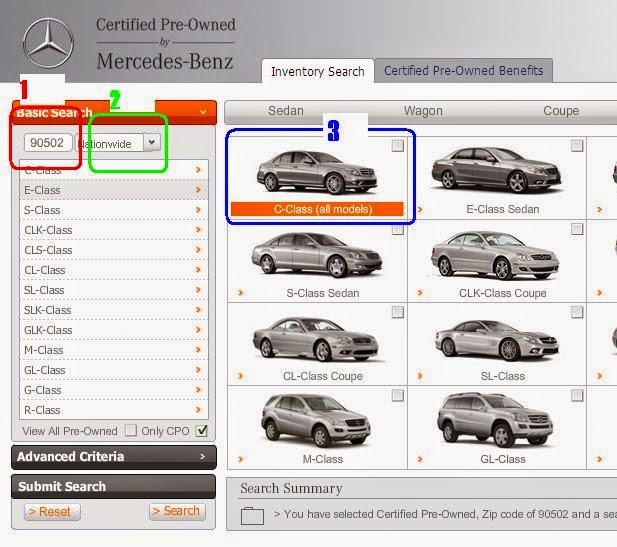
Task: Select the Inventory Search tab
Action: 318,72
